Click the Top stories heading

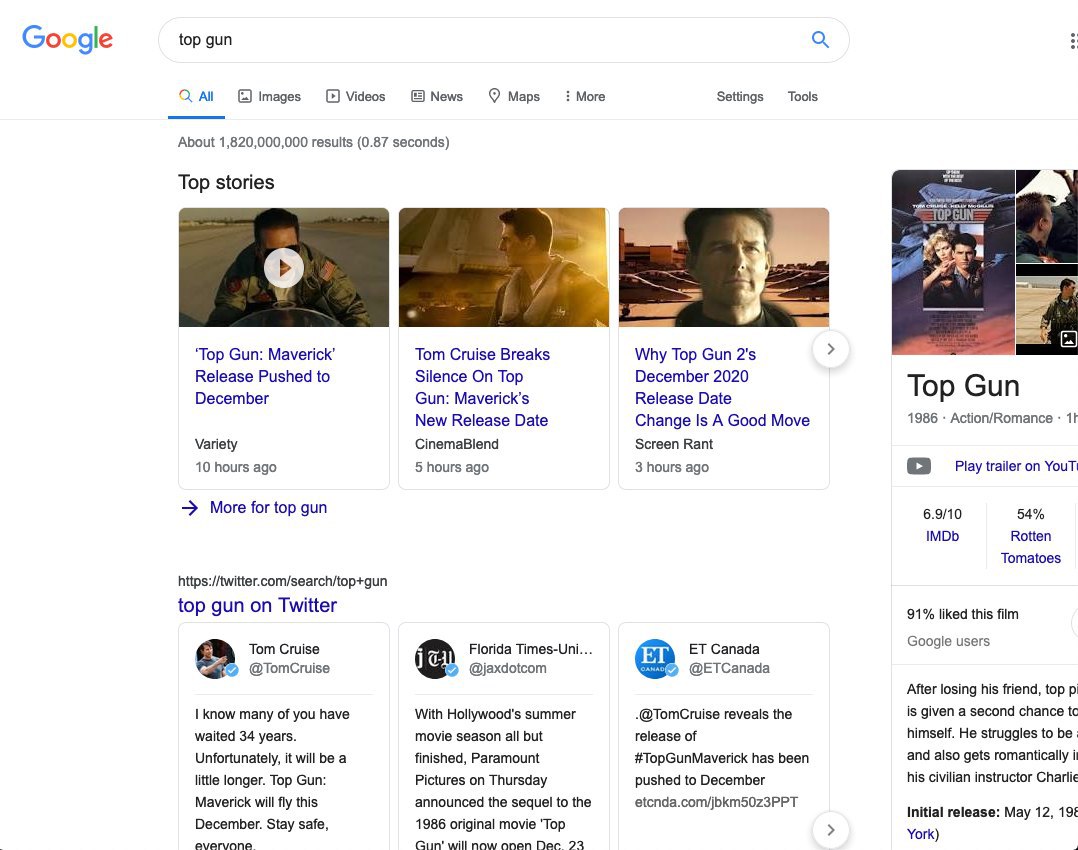[x=226, y=182]
